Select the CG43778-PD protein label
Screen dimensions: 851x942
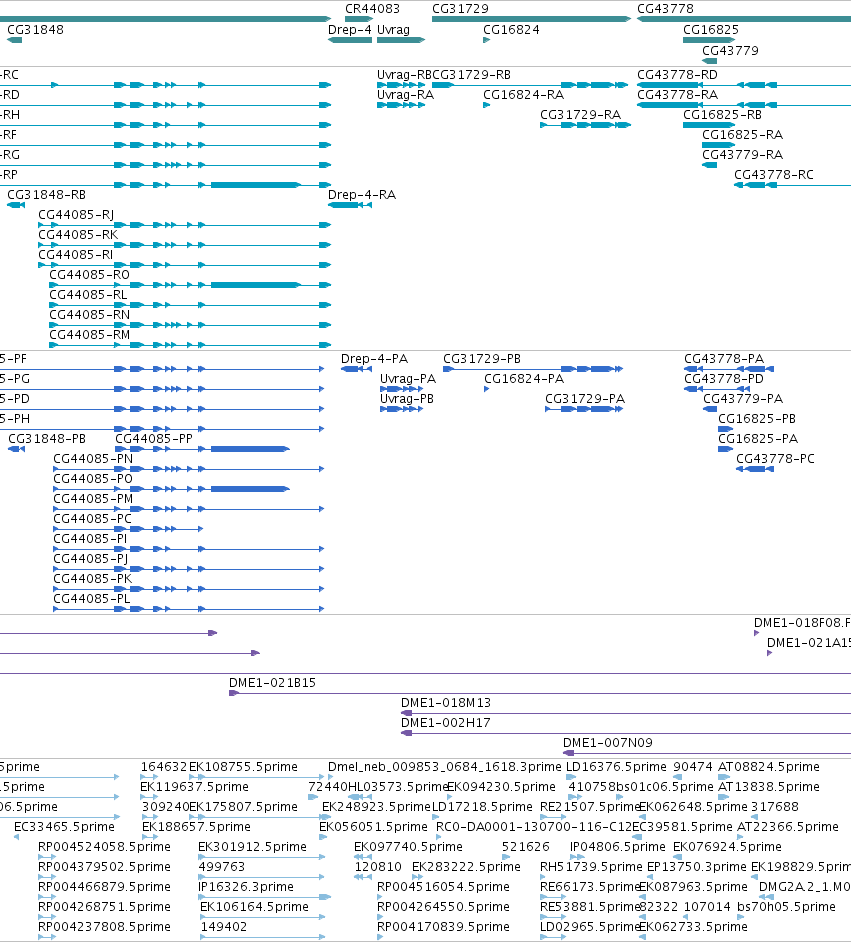724,378
